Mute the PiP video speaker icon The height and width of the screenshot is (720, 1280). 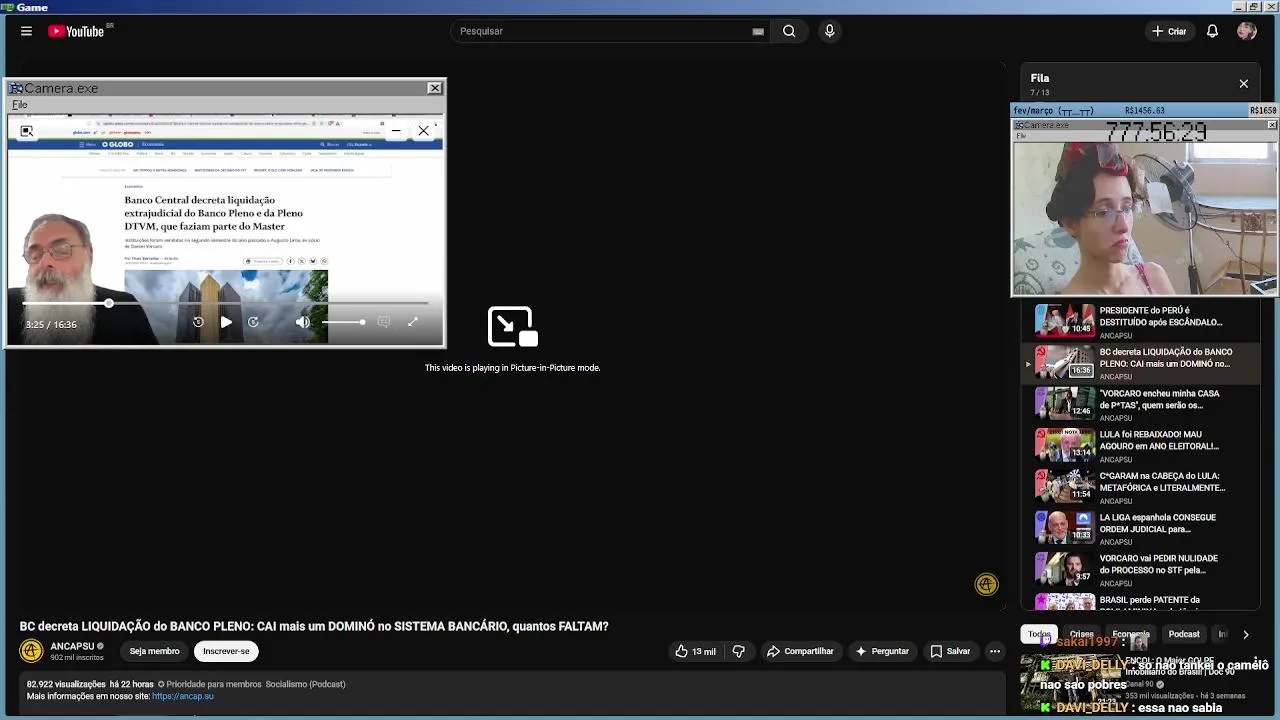(303, 322)
